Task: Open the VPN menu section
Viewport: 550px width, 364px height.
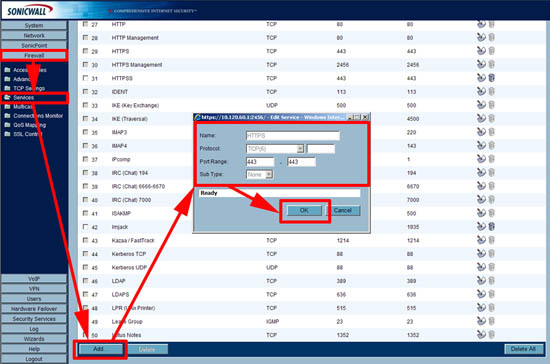Action: [34, 289]
